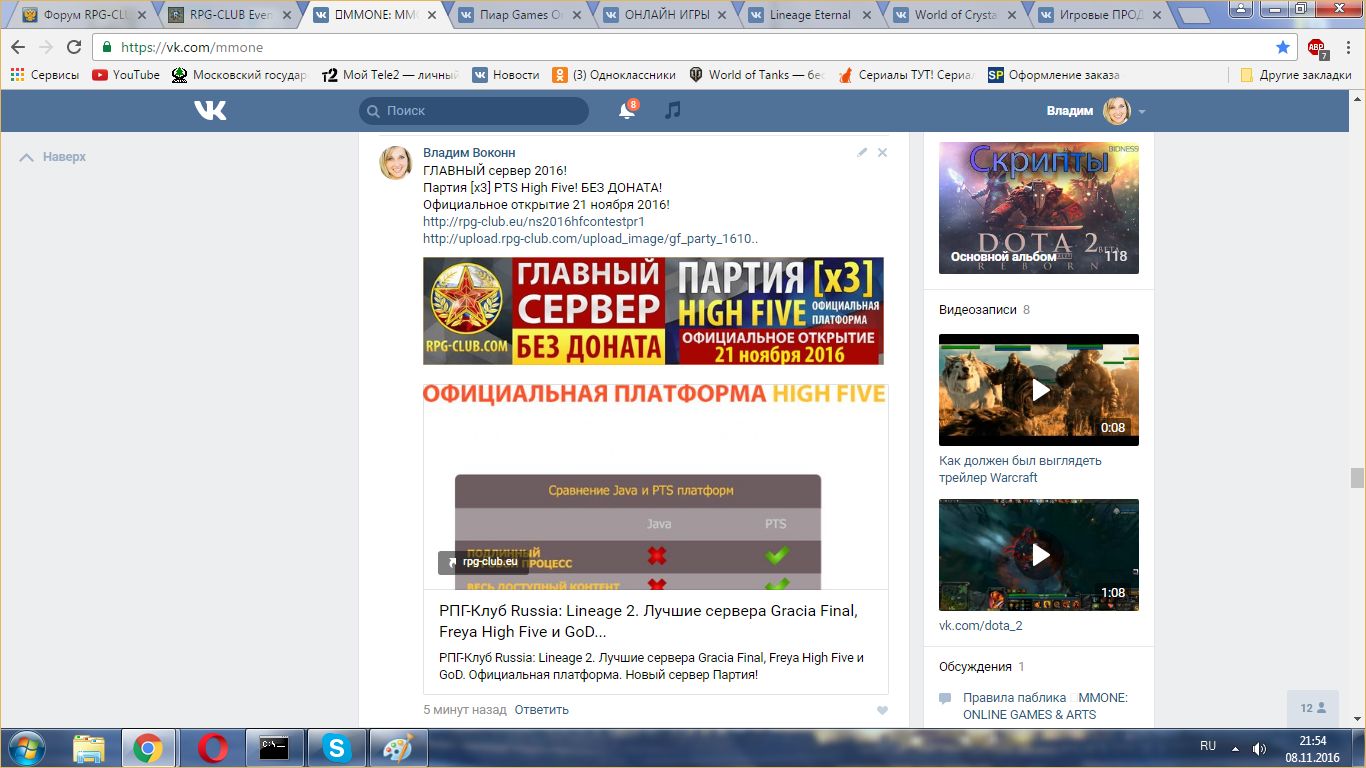Image resolution: width=1366 pixels, height=768 pixels.
Task: Open the World of Tanks bookmark
Action: tap(756, 75)
